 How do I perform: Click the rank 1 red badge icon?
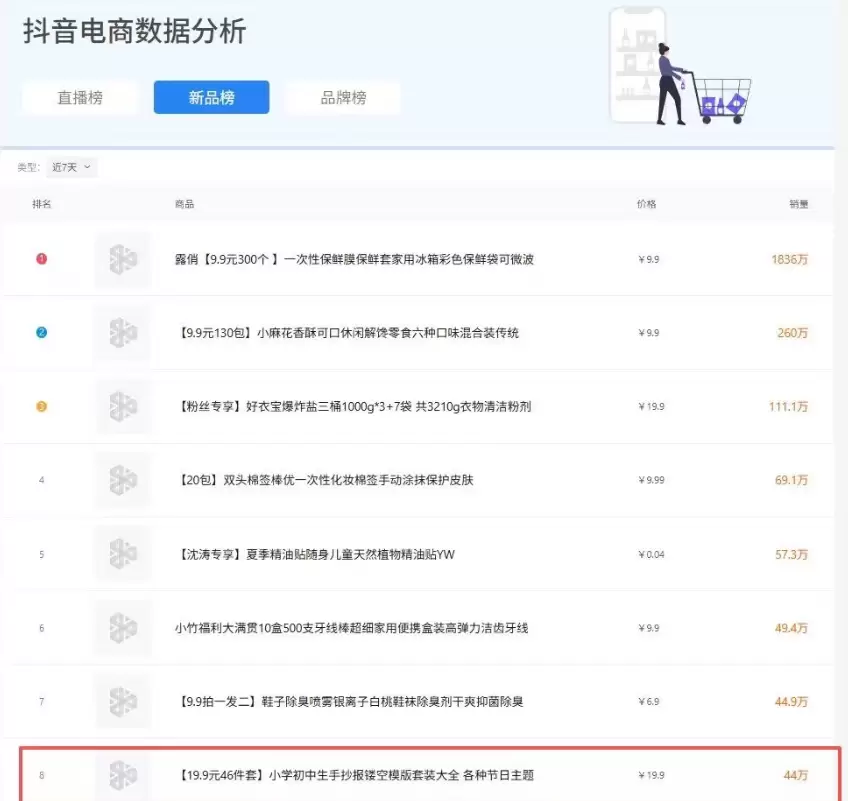click(x=42, y=259)
